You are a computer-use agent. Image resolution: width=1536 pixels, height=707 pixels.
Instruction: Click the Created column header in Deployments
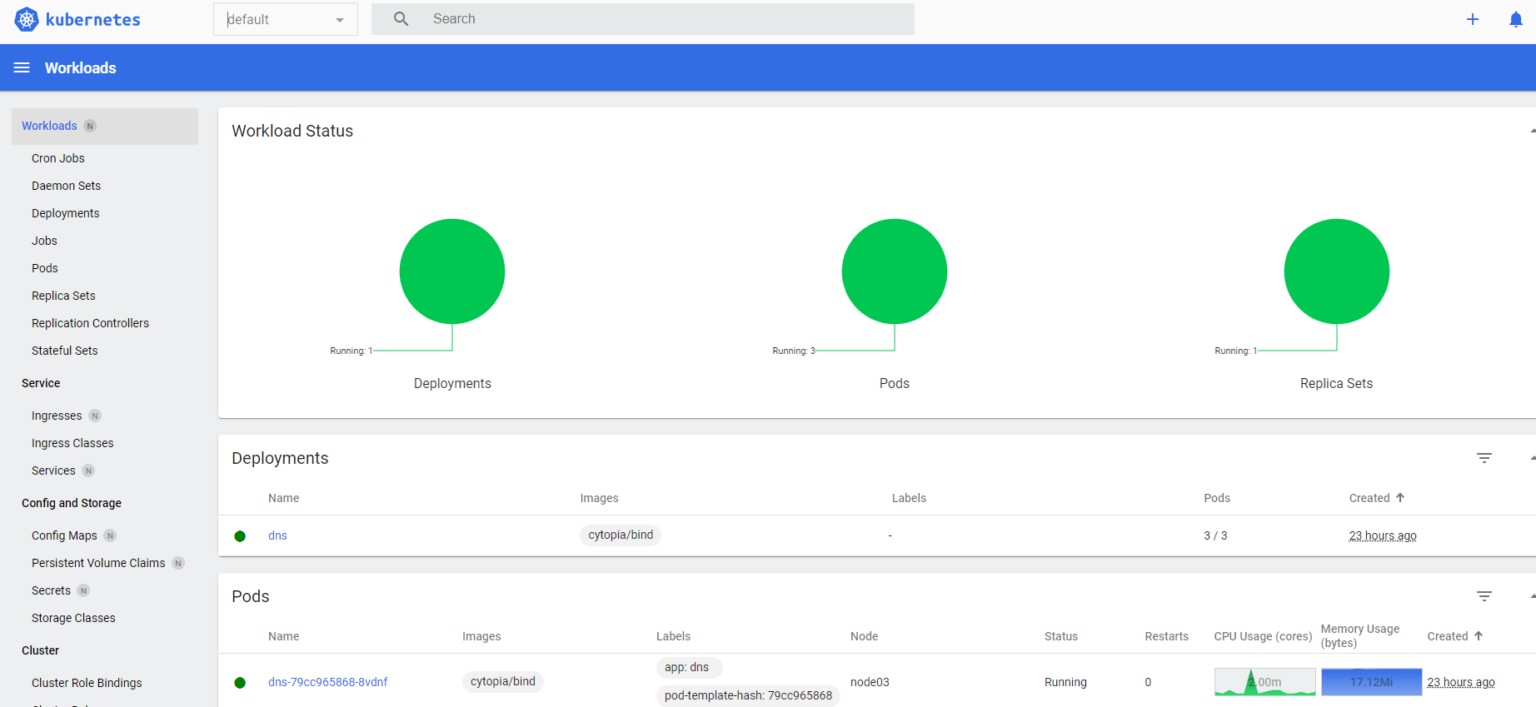click(x=1369, y=498)
